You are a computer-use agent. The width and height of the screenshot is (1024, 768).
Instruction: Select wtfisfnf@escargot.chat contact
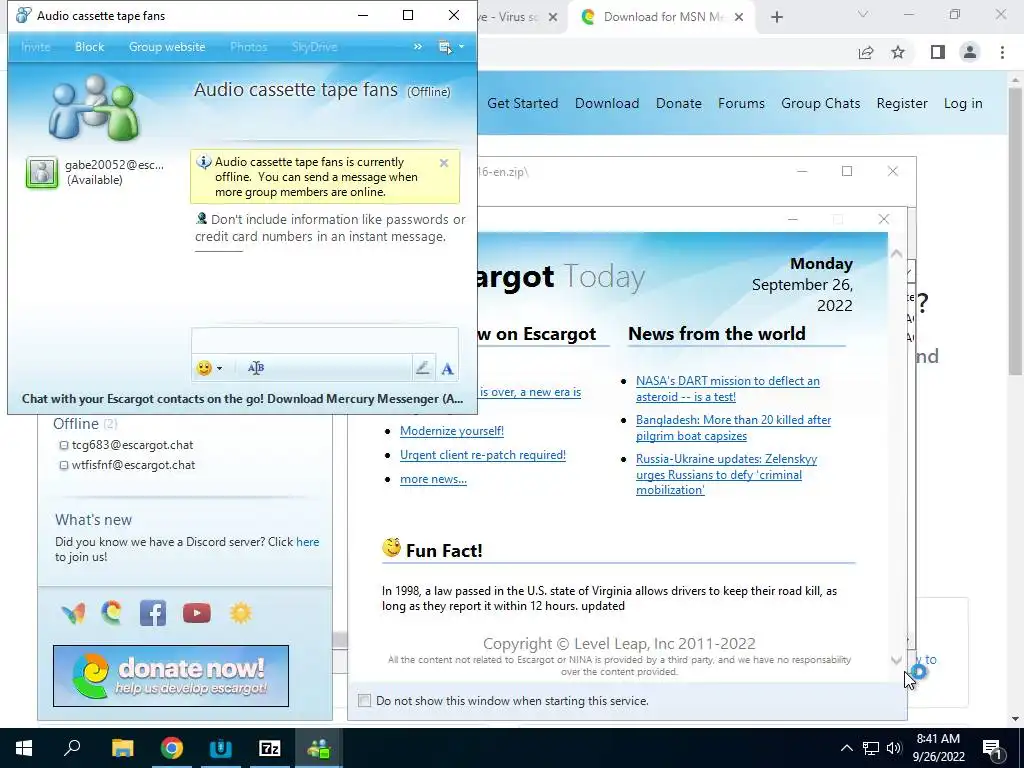pyautogui.click(x=133, y=465)
